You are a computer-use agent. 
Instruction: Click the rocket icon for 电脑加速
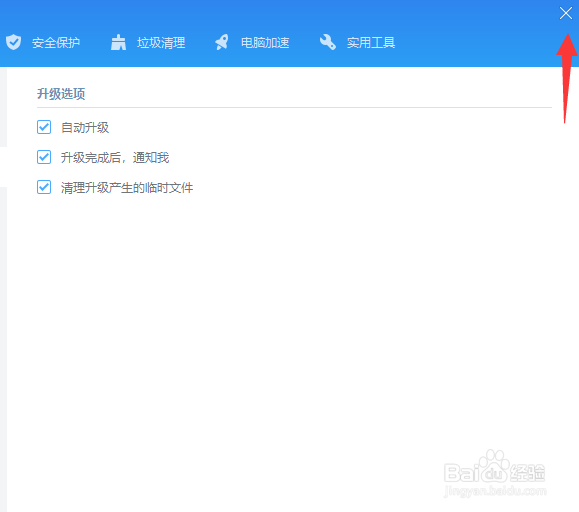[222, 42]
